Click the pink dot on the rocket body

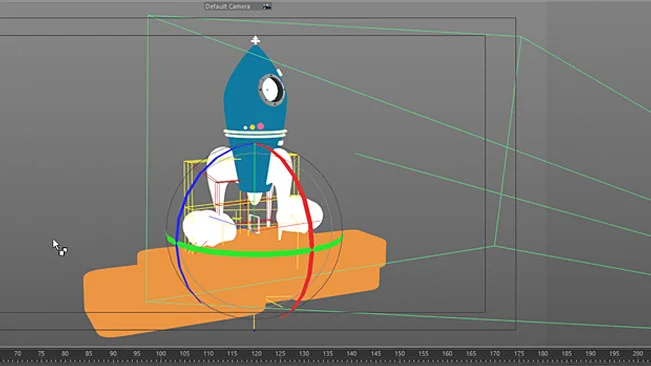pos(260,126)
